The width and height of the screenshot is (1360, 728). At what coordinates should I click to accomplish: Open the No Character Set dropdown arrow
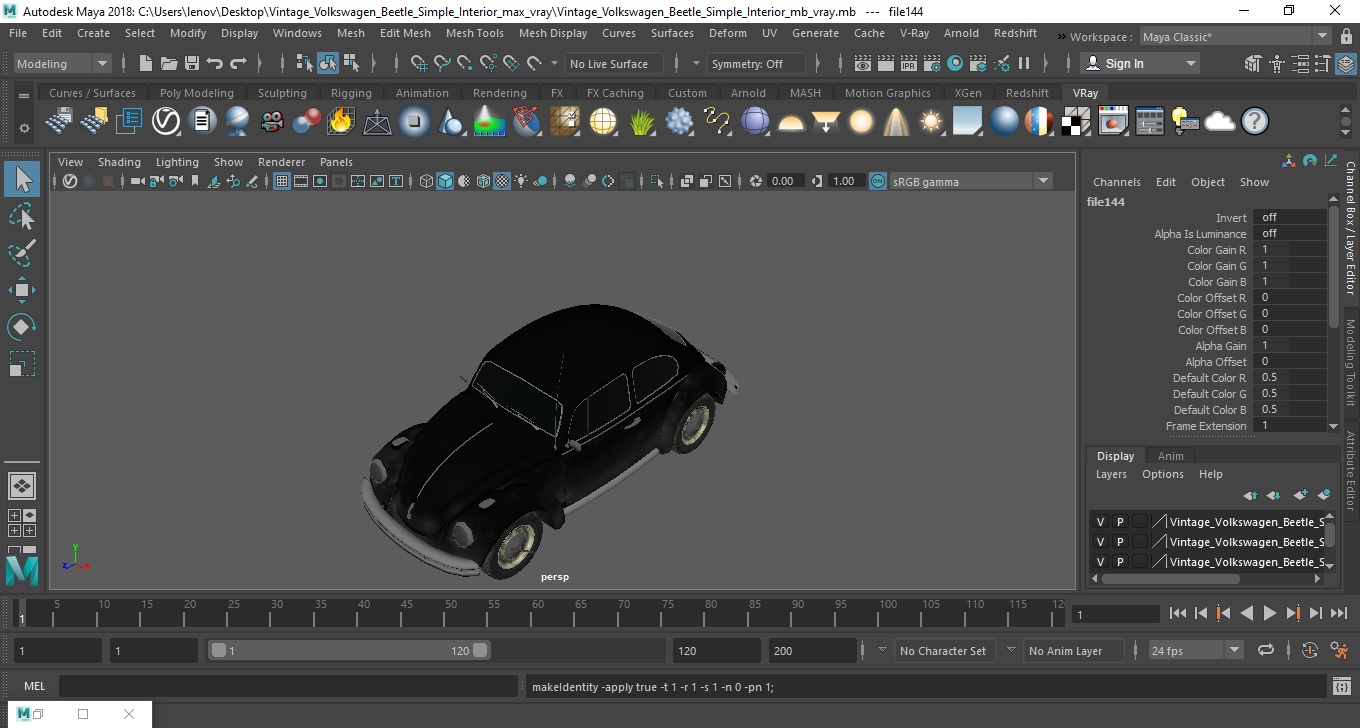click(881, 650)
